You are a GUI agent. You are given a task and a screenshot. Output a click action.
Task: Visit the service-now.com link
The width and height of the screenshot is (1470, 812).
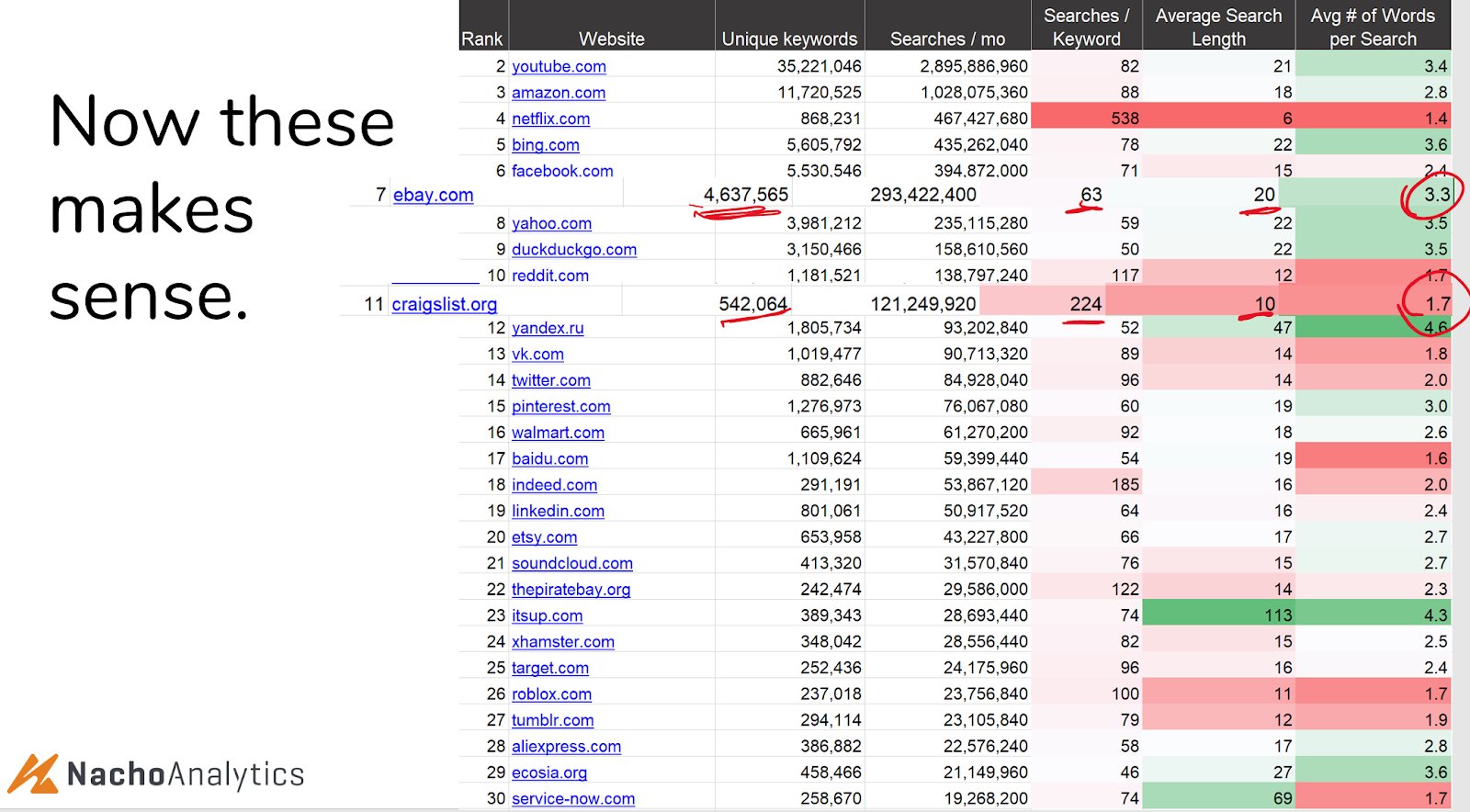pyautogui.click(x=573, y=799)
